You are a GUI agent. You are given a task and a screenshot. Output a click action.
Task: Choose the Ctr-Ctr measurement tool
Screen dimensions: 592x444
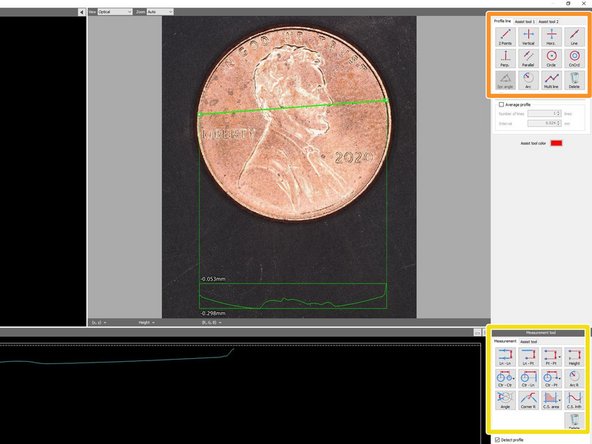click(x=505, y=378)
